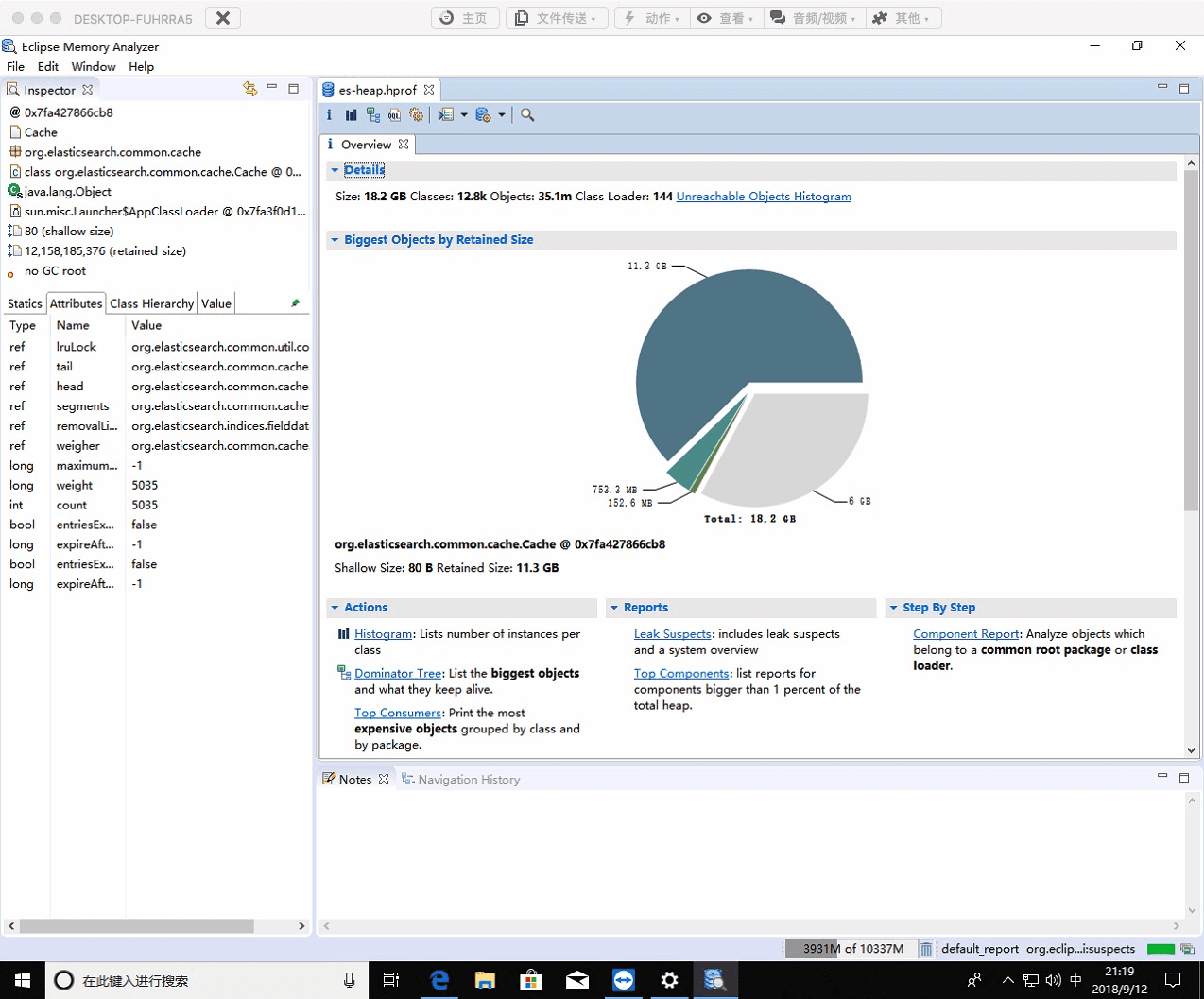
Task: Open Unreachable Objects Histogram link
Action: (764, 197)
